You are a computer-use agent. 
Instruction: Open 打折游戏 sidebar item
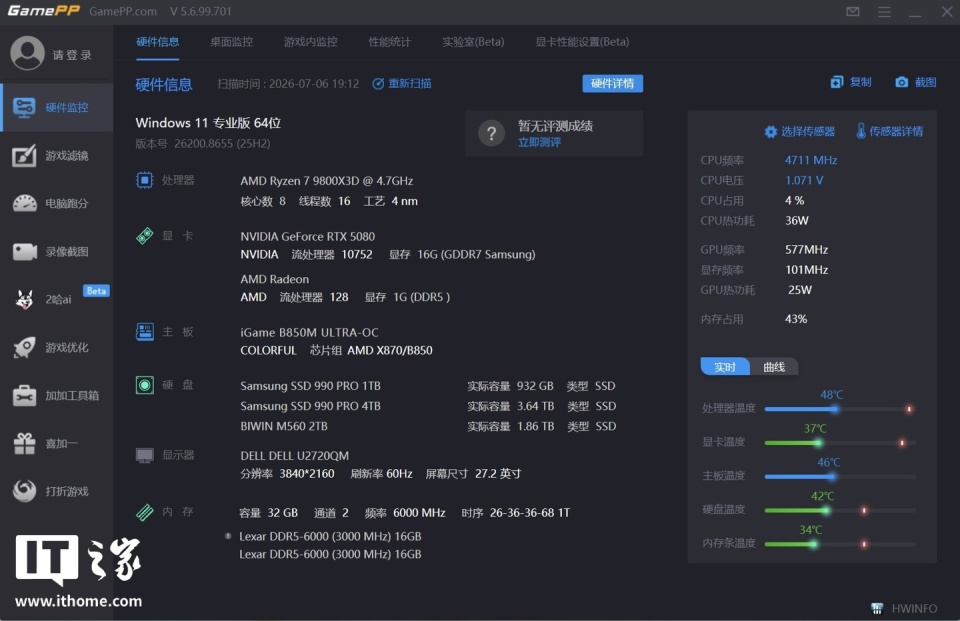pyautogui.click(x=57, y=491)
